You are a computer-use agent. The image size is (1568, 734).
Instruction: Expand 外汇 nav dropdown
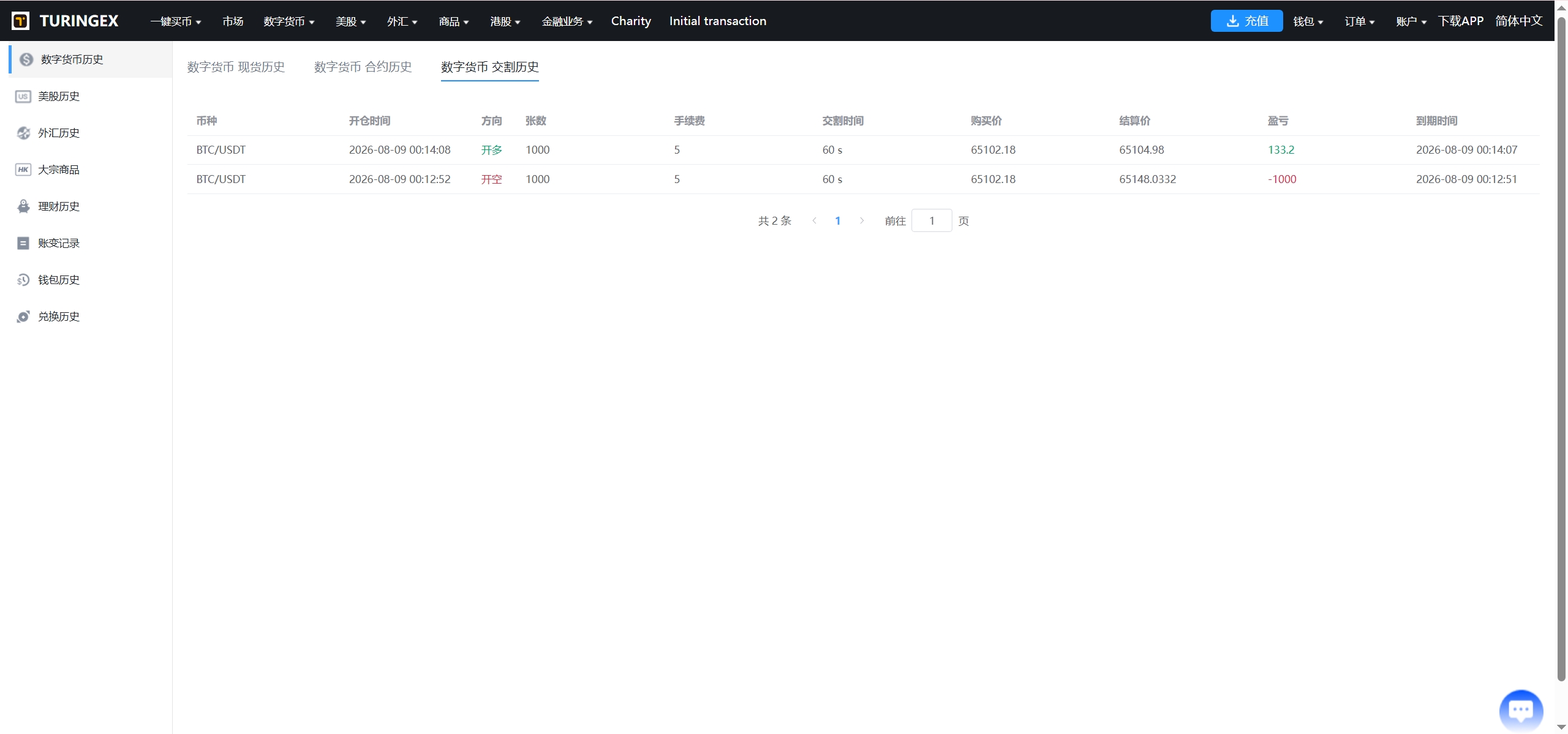pyautogui.click(x=402, y=21)
